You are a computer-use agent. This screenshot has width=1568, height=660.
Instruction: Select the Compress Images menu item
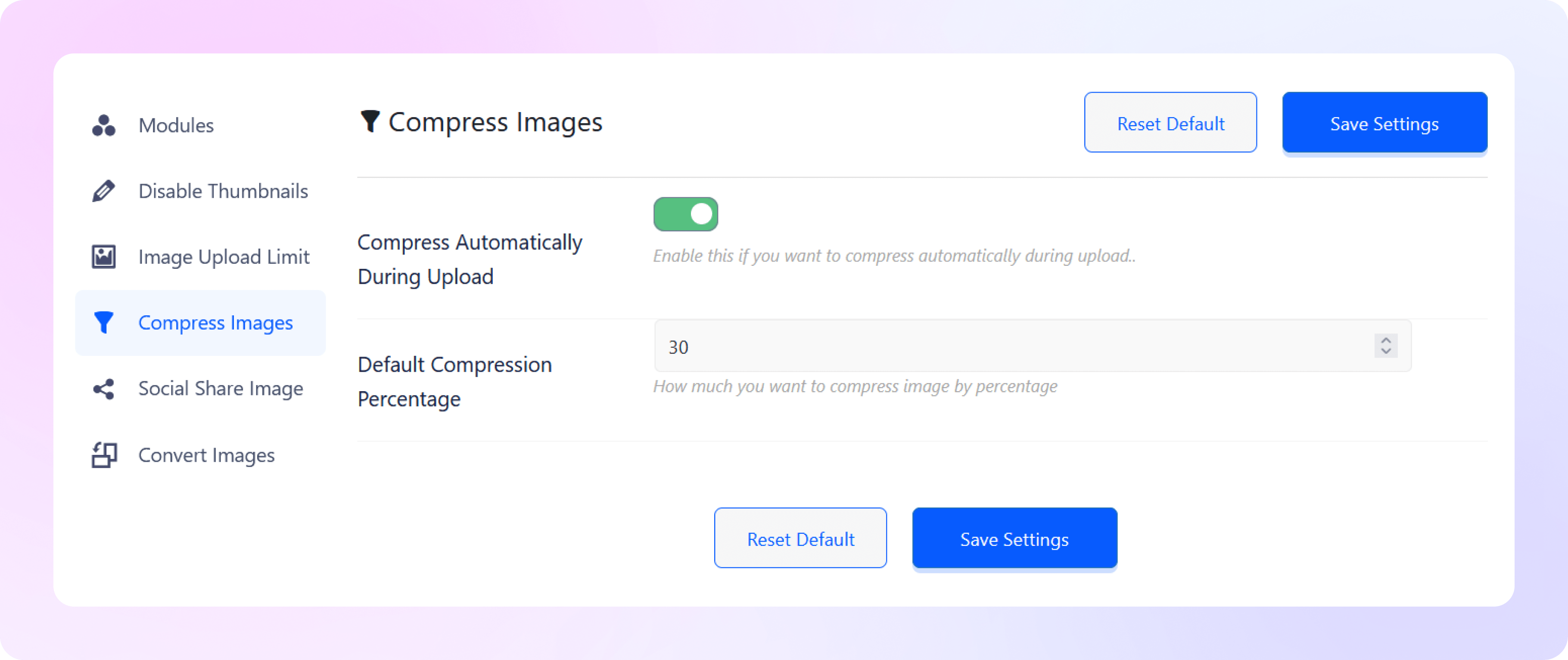click(x=200, y=323)
